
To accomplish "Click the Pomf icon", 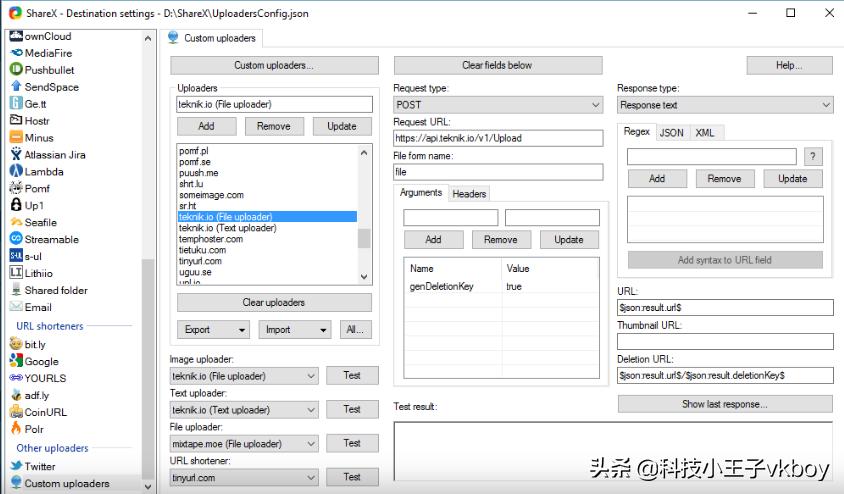I will pos(16,188).
